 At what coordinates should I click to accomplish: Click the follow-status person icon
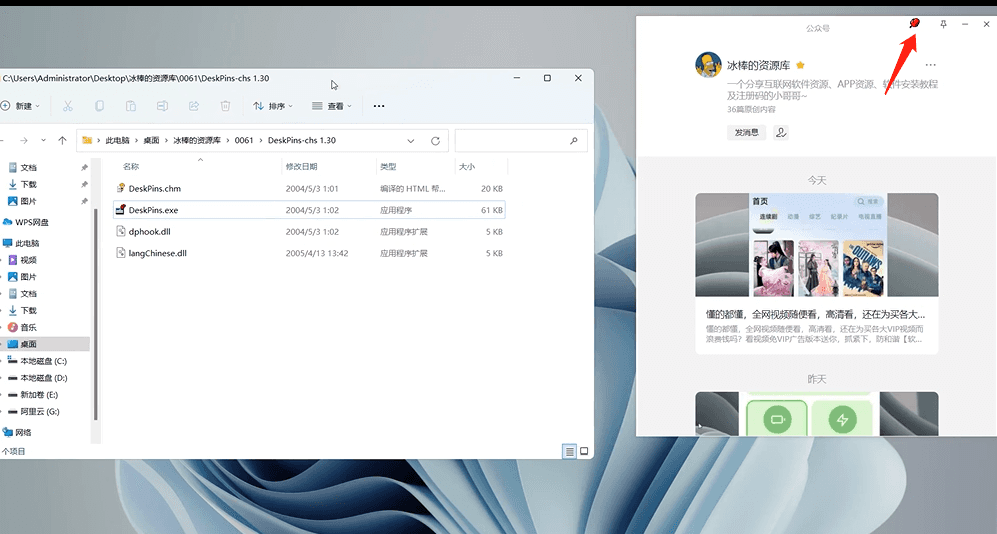[781, 132]
